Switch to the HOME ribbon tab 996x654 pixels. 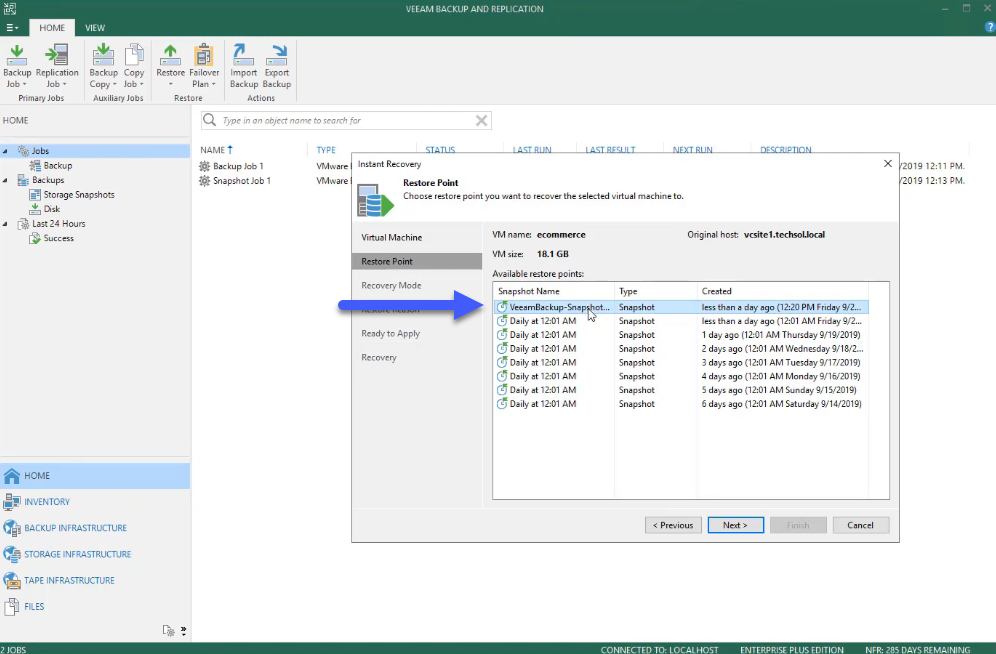(51, 28)
